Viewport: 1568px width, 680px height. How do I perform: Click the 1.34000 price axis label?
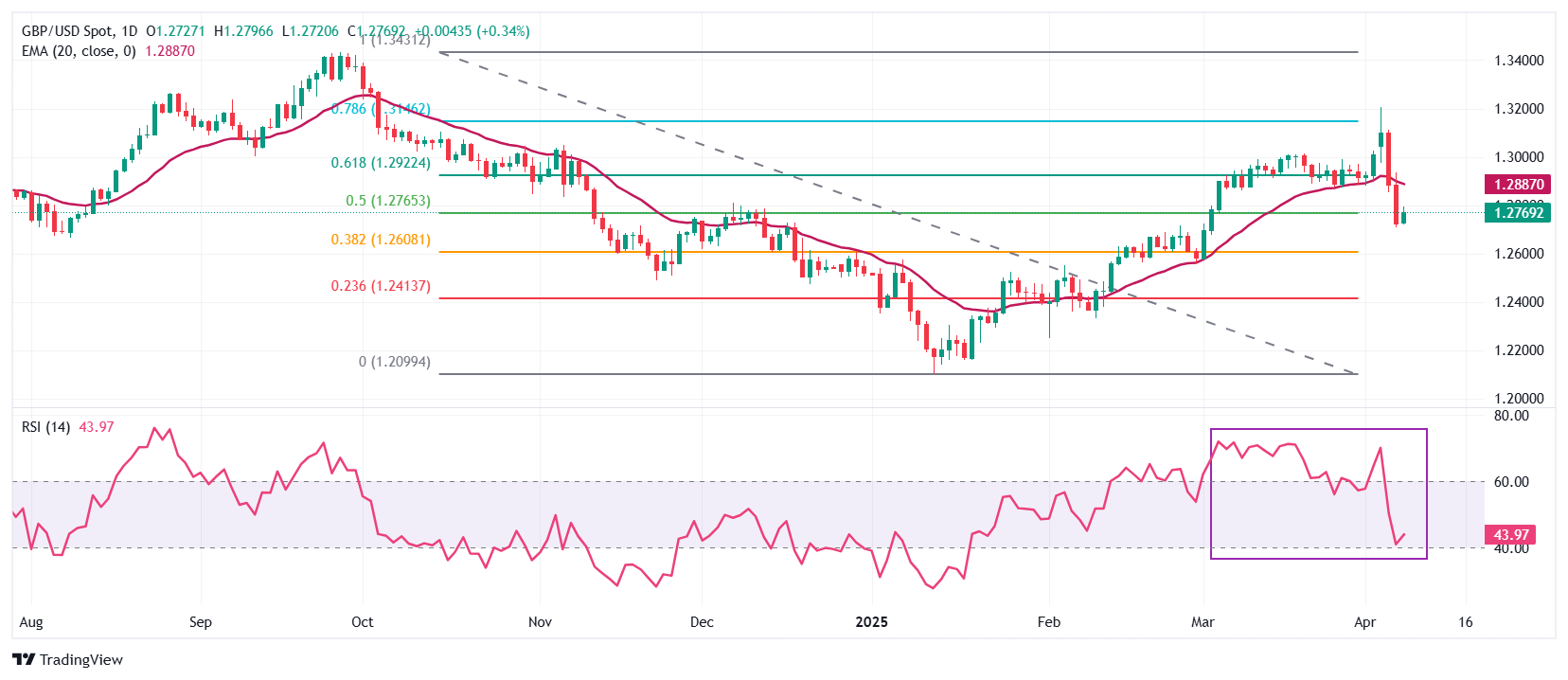(1519, 61)
